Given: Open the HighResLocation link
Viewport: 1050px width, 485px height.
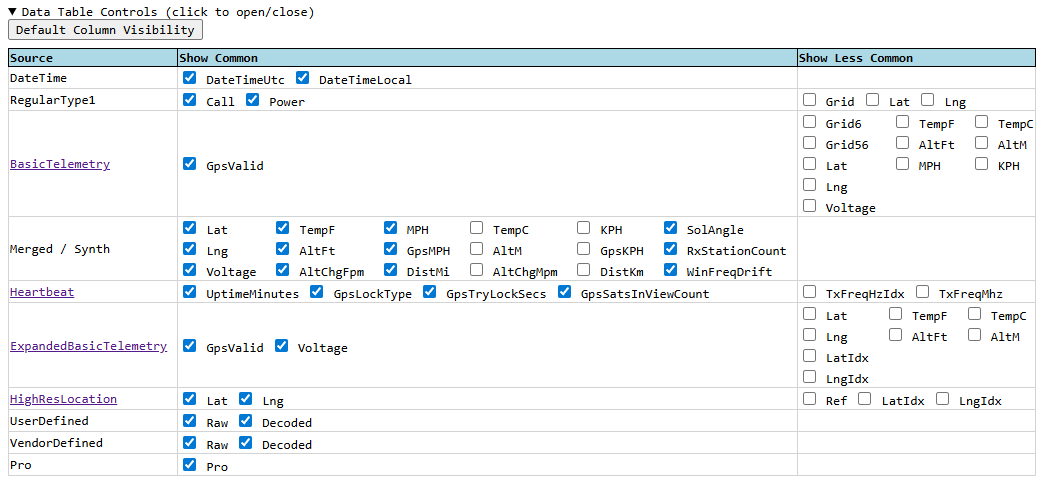Looking at the screenshot, I should (63, 399).
